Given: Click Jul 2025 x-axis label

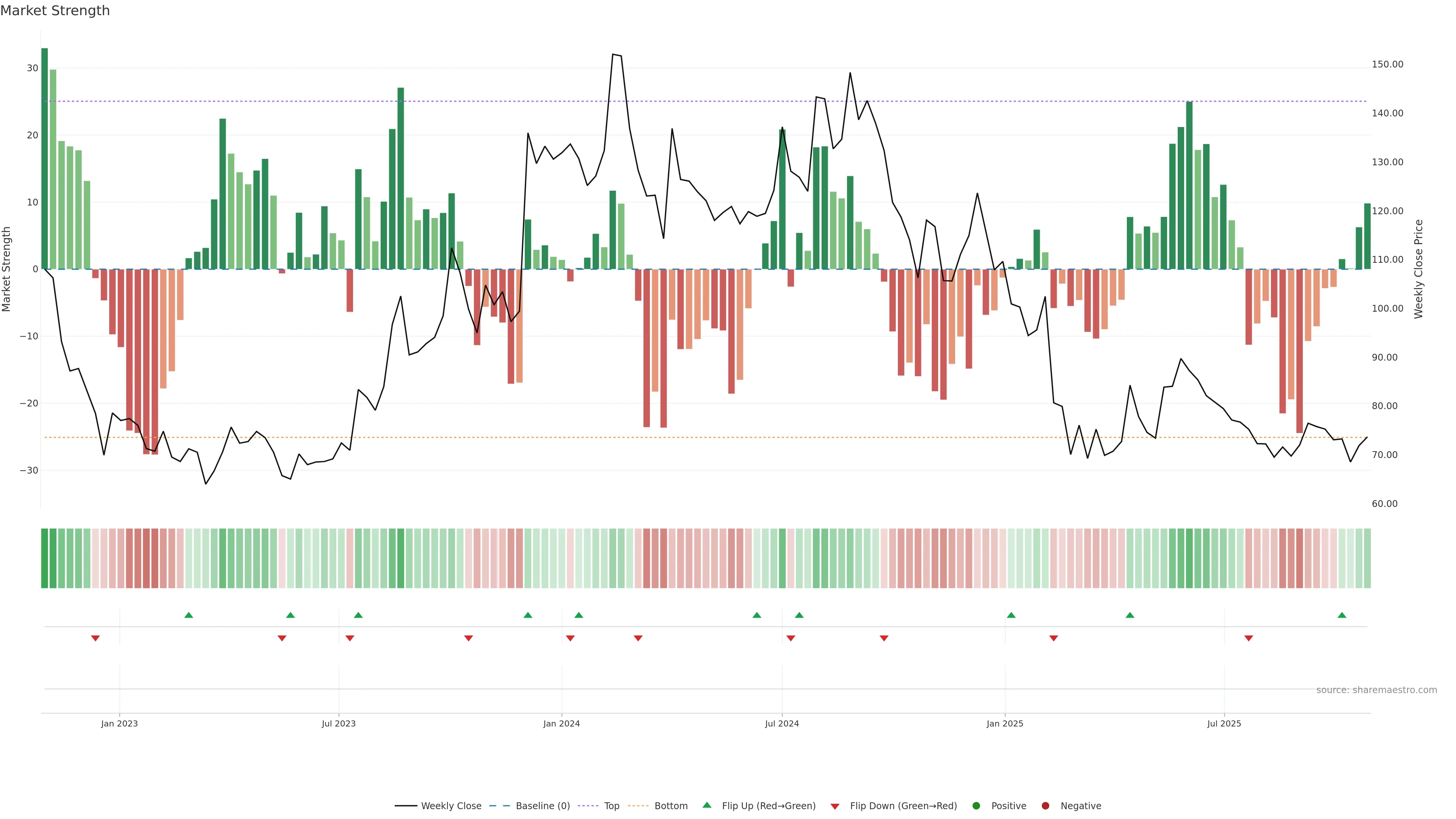Looking at the screenshot, I should coord(1224,723).
